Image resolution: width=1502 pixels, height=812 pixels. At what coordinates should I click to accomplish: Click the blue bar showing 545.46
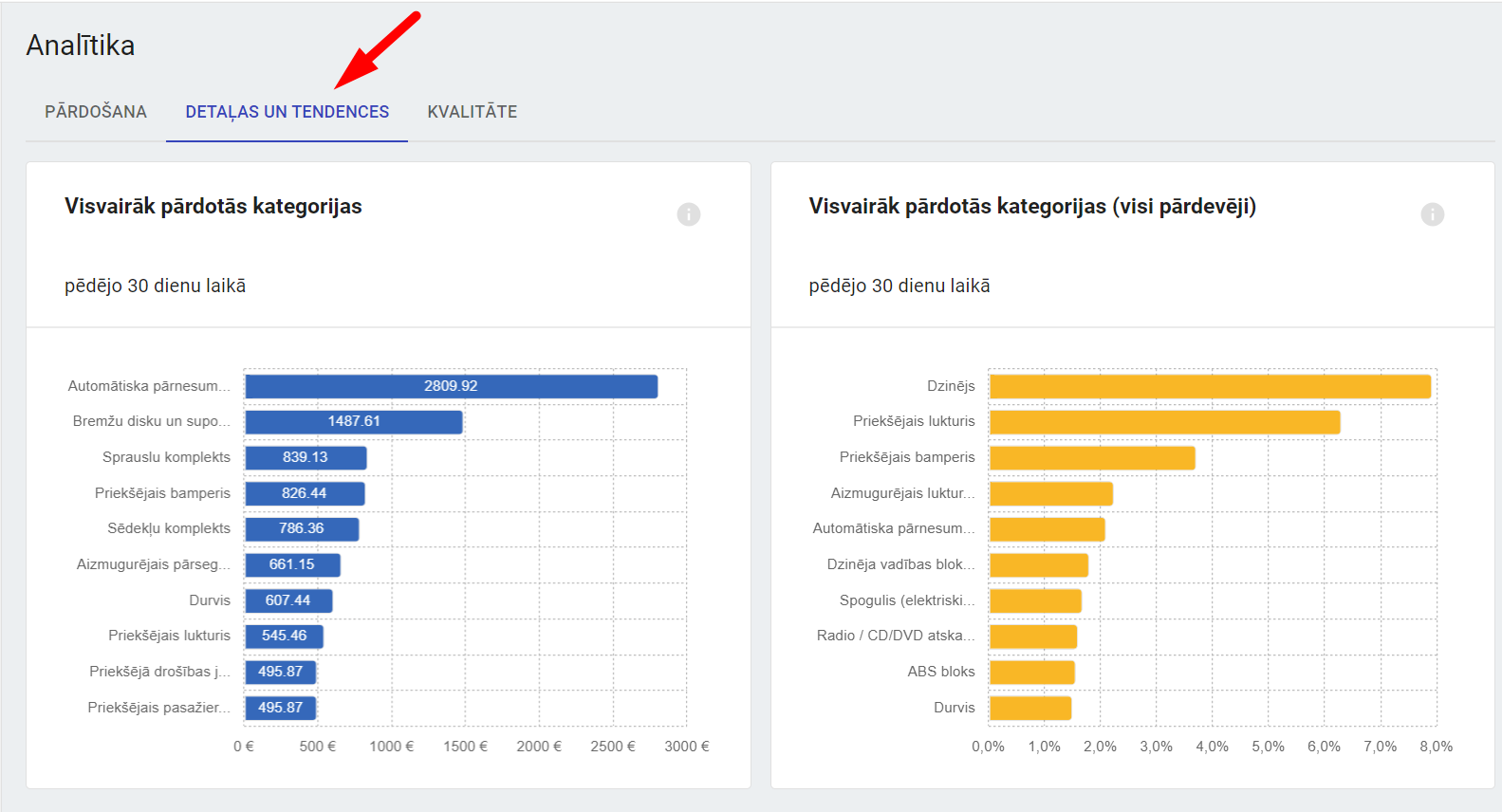284,637
